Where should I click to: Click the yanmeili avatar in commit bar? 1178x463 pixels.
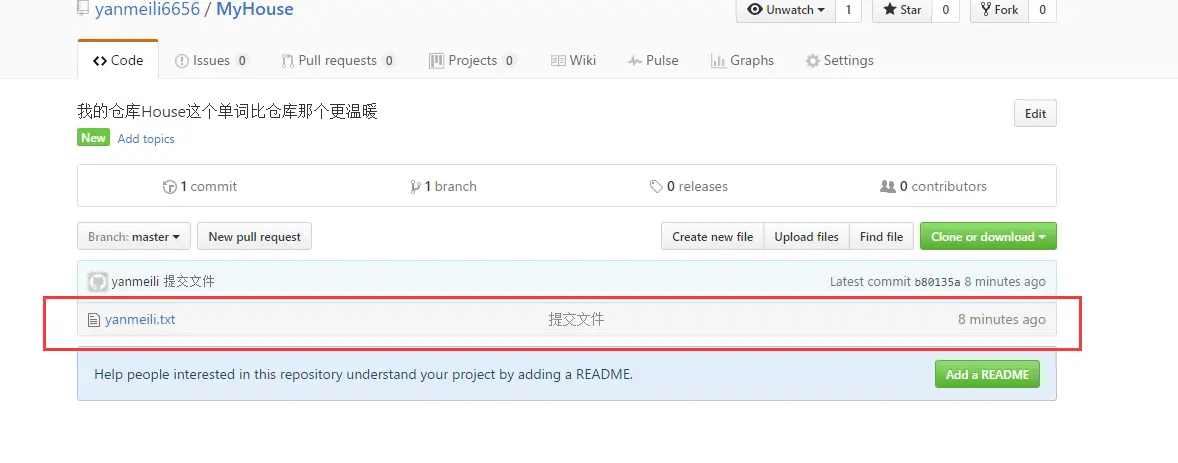tap(98, 282)
